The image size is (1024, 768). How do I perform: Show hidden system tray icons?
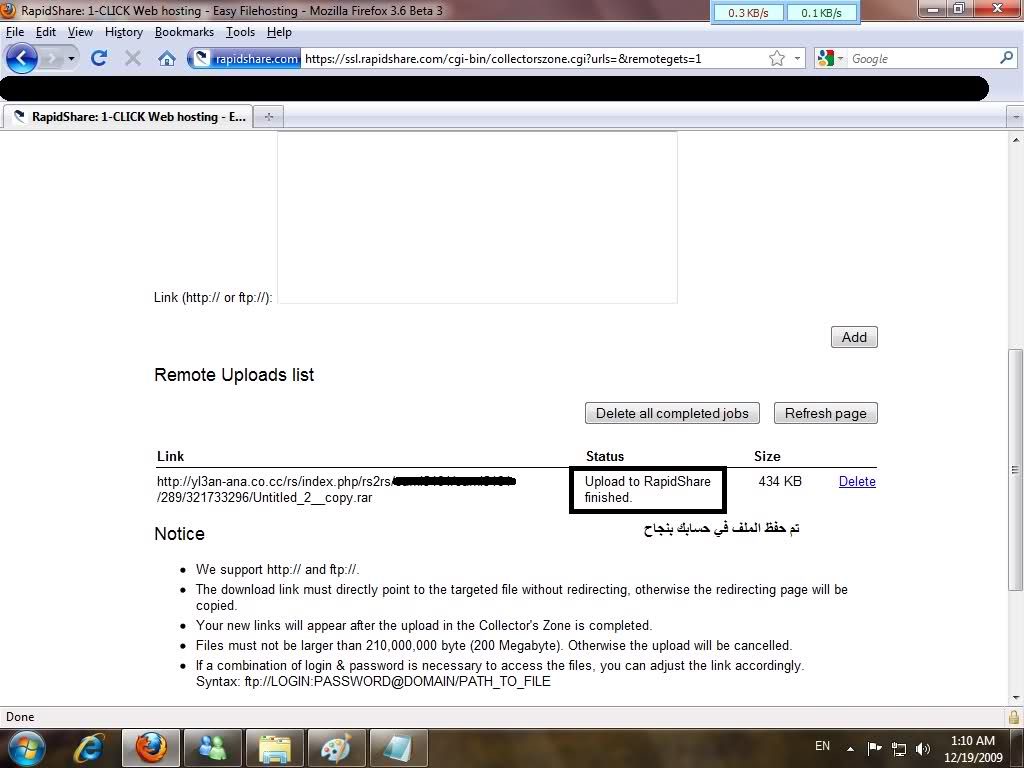click(850, 748)
